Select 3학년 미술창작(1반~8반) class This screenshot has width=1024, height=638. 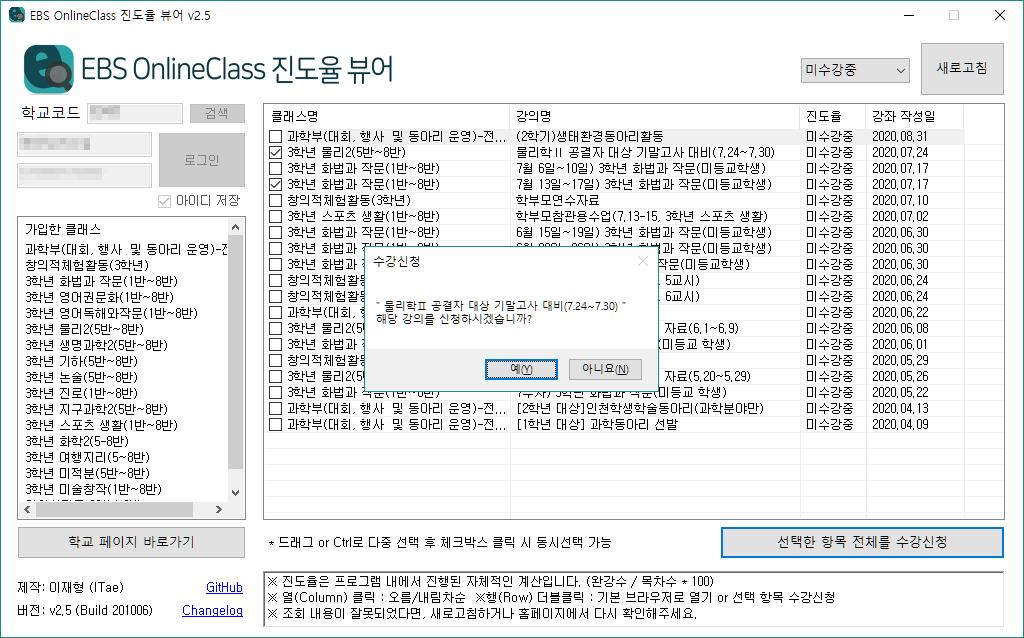(x=93, y=489)
